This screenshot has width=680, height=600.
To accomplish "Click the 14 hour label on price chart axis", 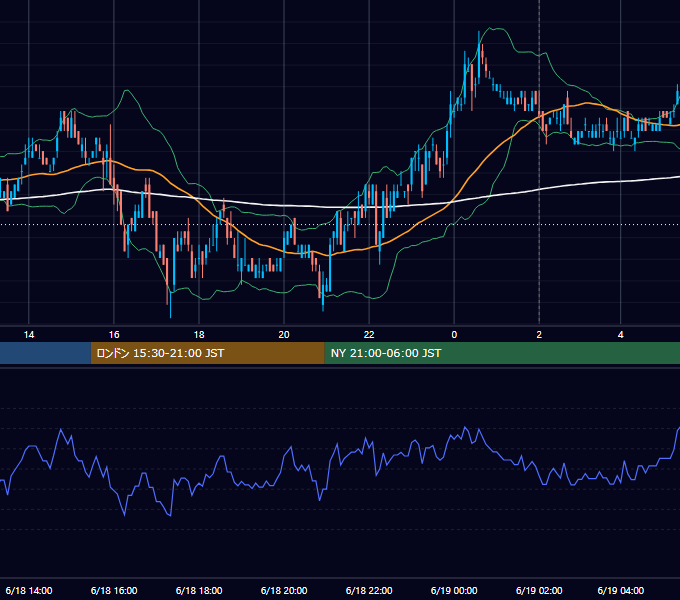I will coord(29,335).
